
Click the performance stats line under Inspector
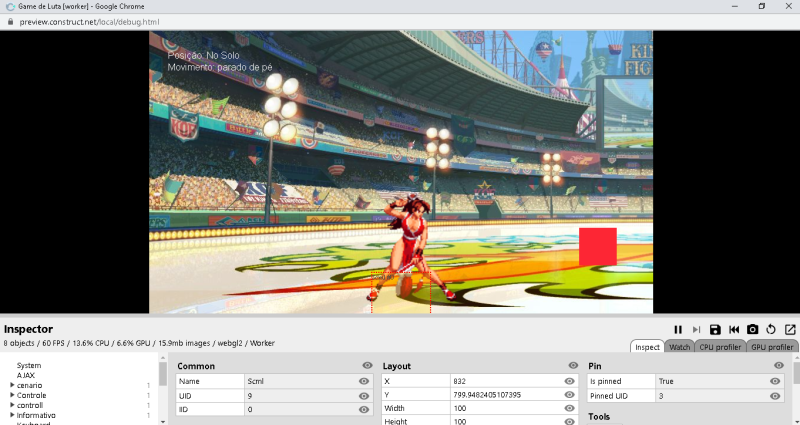[x=139, y=343]
